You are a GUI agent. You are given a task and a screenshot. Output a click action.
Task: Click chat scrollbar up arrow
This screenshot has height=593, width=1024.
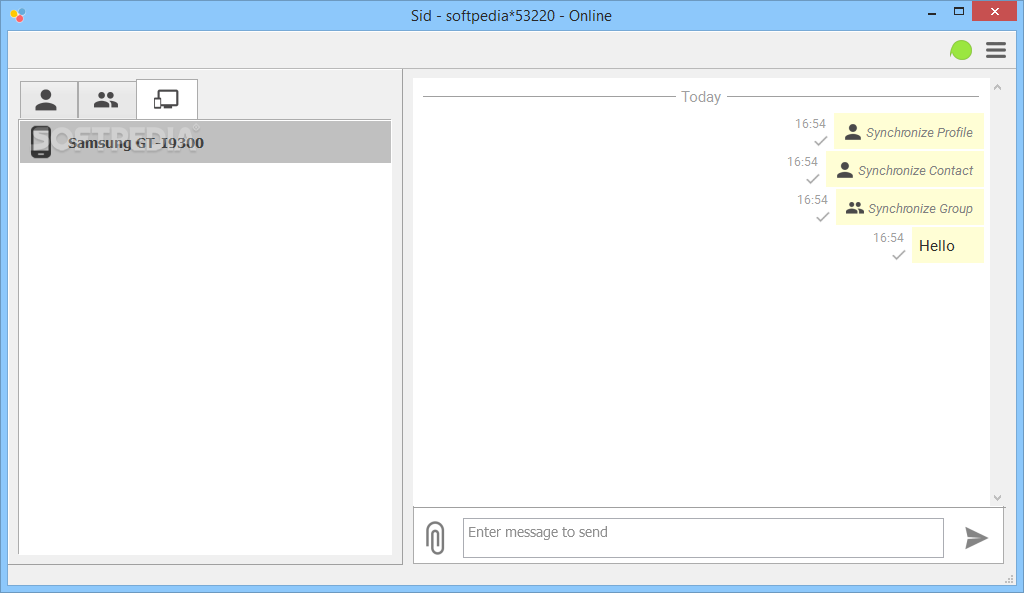(x=997, y=87)
